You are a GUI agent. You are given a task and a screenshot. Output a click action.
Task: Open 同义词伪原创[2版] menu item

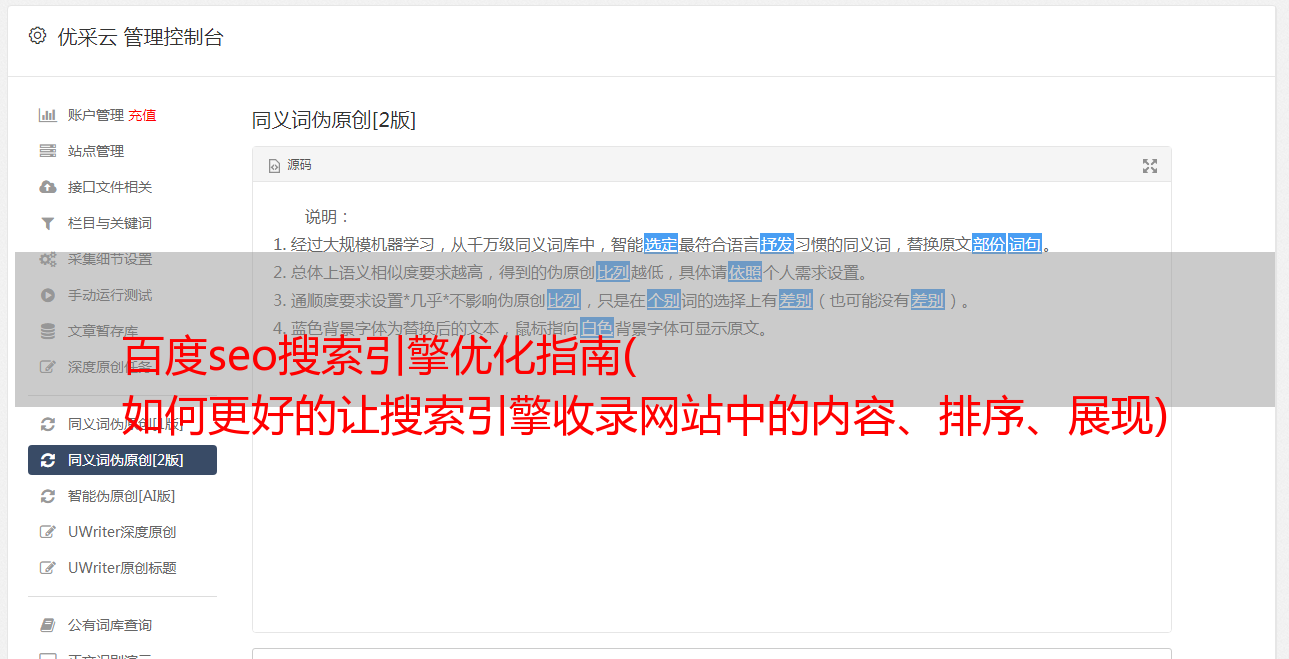point(122,460)
